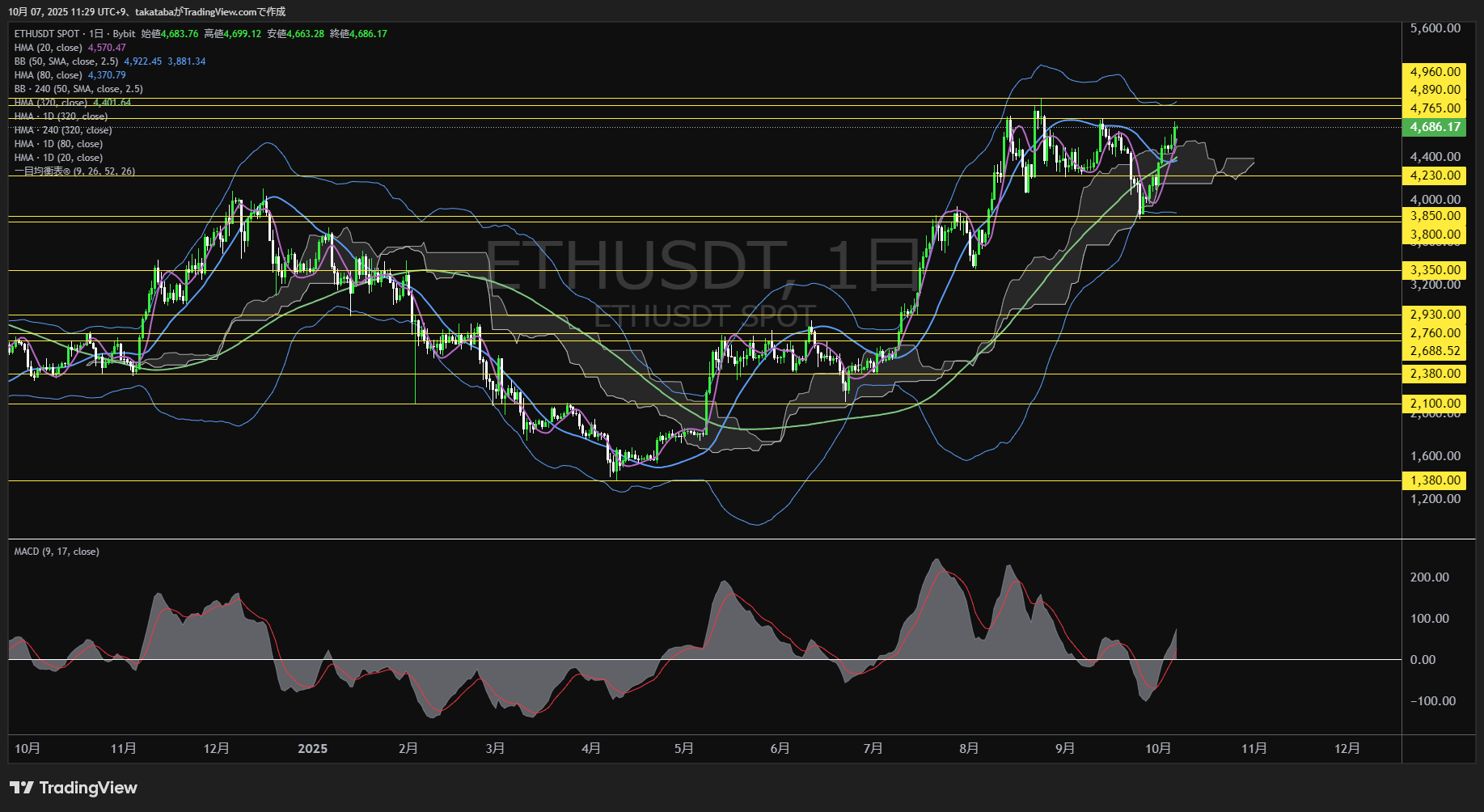Select the 2,100.00 price level label
The width and height of the screenshot is (1484, 812).
(x=1435, y=404)
